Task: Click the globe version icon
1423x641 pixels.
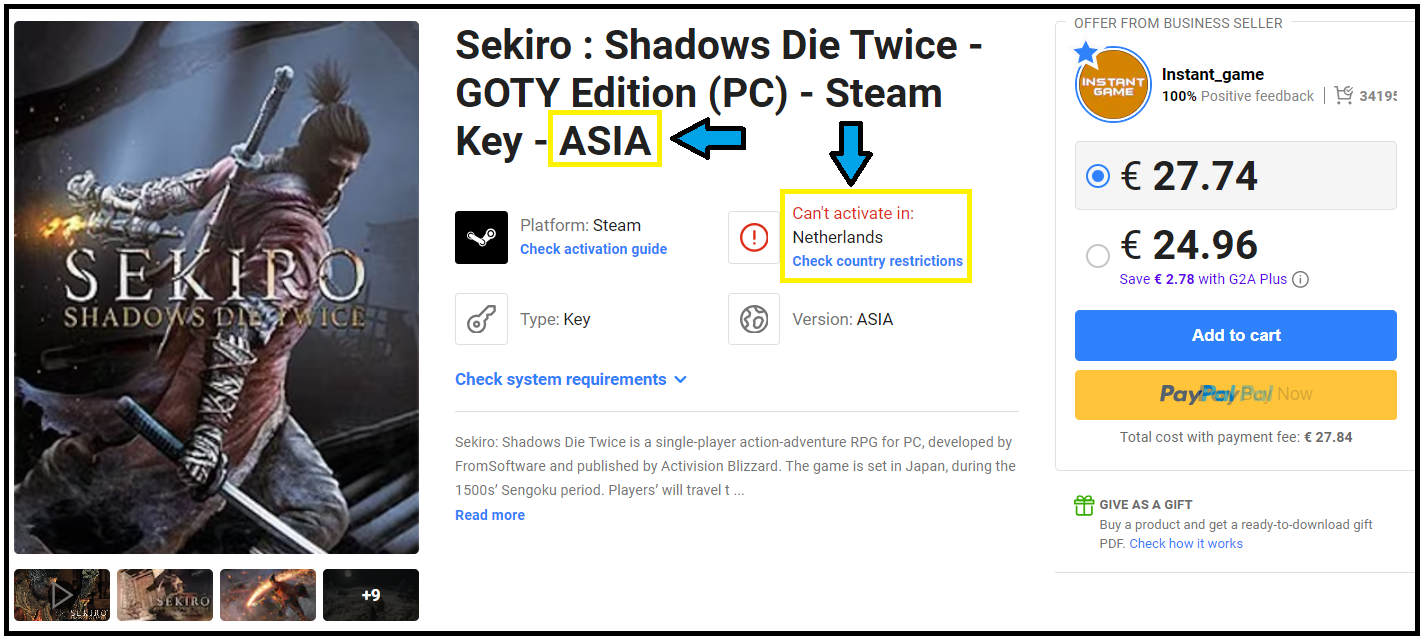Action: (754, 319)
